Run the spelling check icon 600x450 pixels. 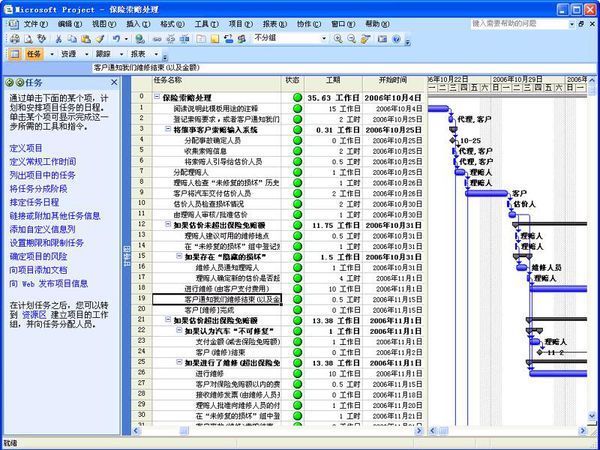tap(41, 39)
